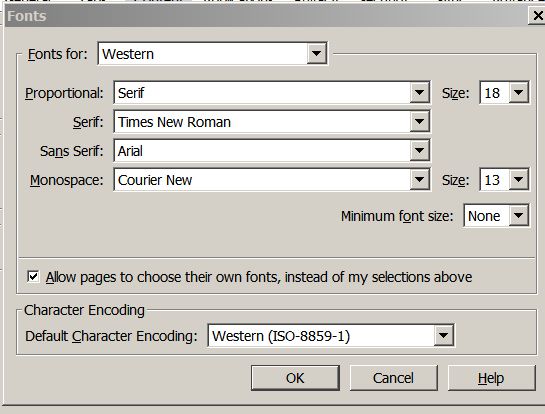545x414 pixels.
Task: Expand the Sans Serif font dropdown
Action: pyautogui.click(x=419, y=151)
